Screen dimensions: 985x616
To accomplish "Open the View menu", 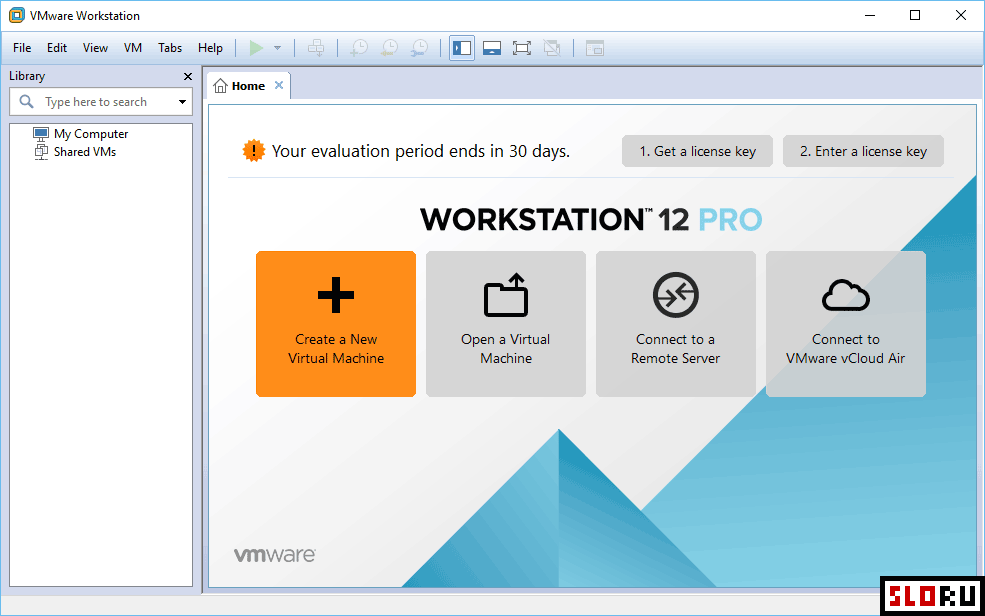I will click(x=95, y=48).
